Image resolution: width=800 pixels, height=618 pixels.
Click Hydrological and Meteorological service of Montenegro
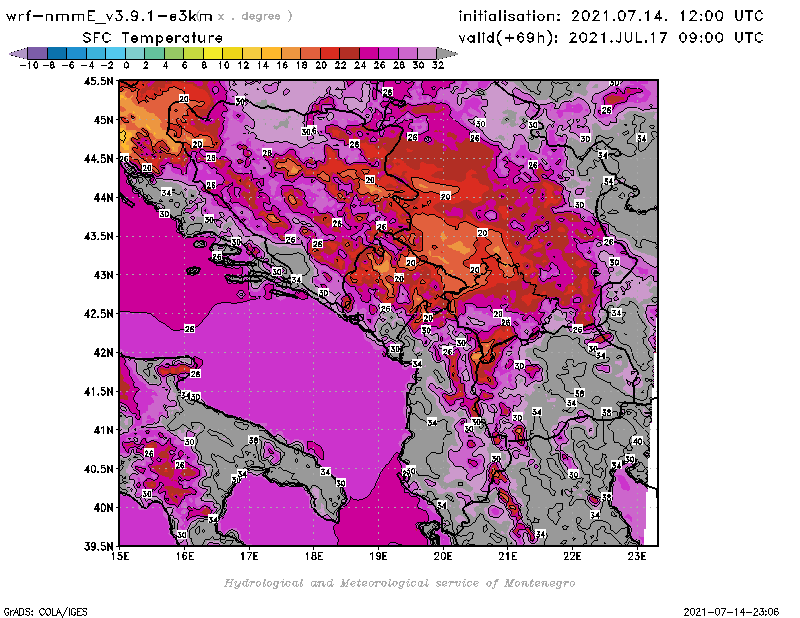click(x=399, y=583)
